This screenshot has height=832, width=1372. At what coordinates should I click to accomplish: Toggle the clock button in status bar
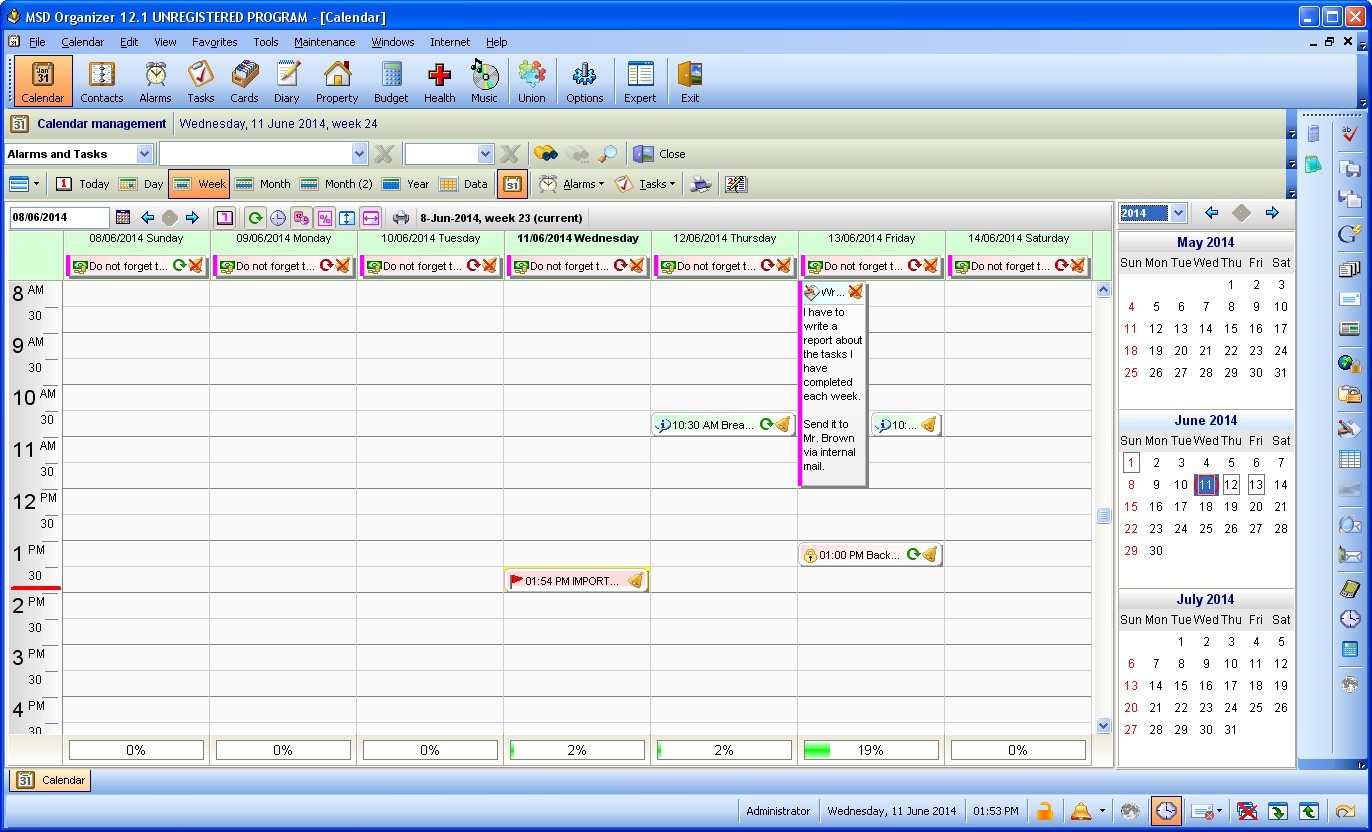point(1166,811)
